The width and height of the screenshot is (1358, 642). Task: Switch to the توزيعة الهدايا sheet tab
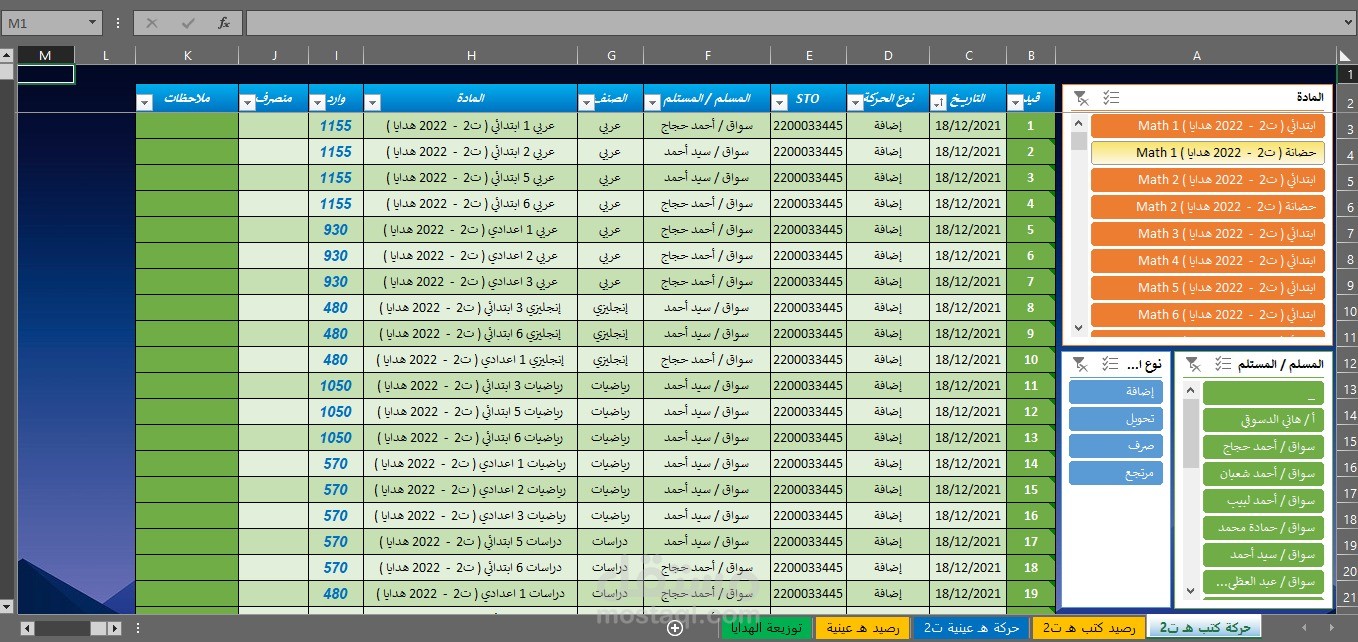click(766, 628)
